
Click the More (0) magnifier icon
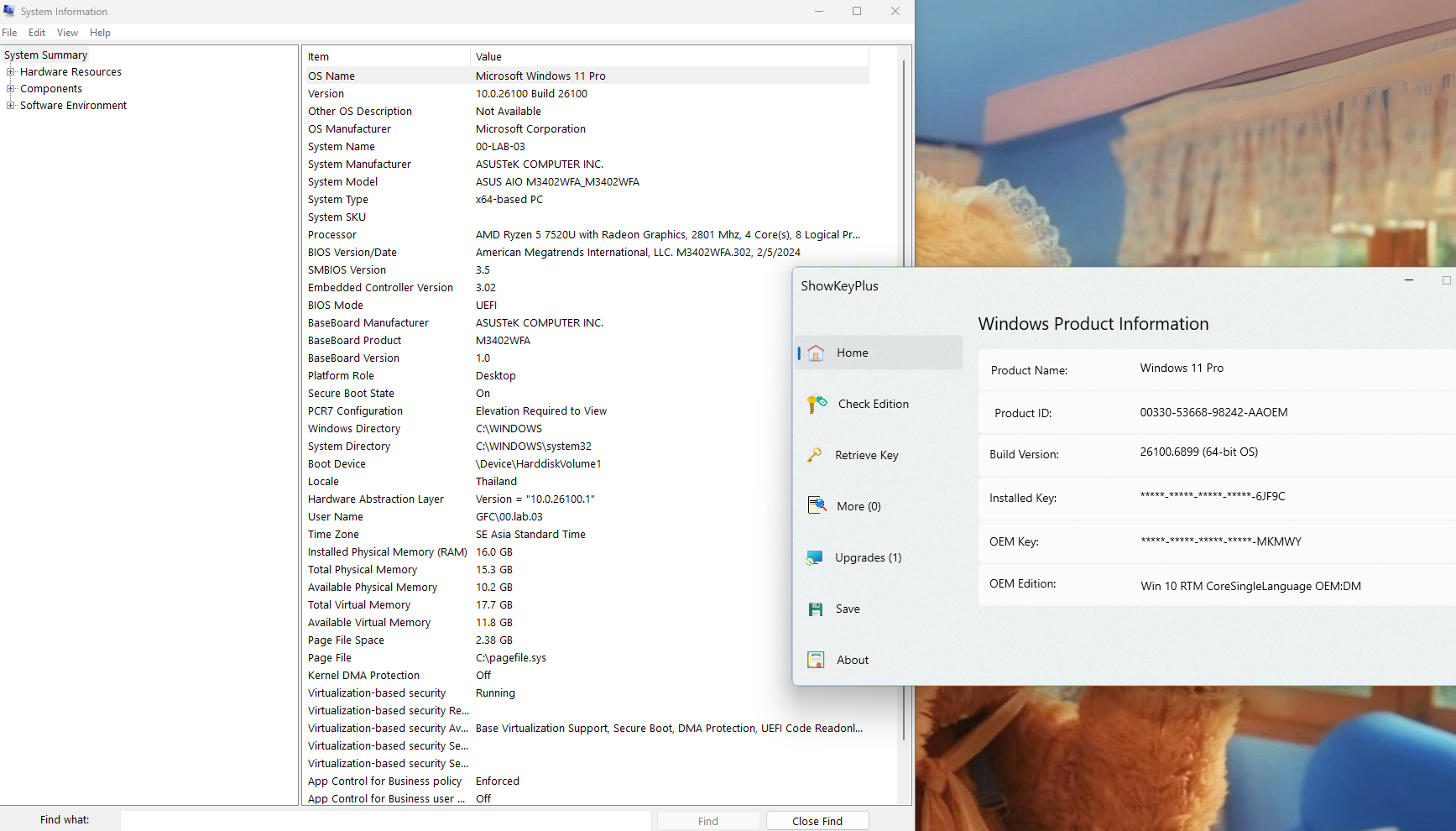tap(817, 506)
